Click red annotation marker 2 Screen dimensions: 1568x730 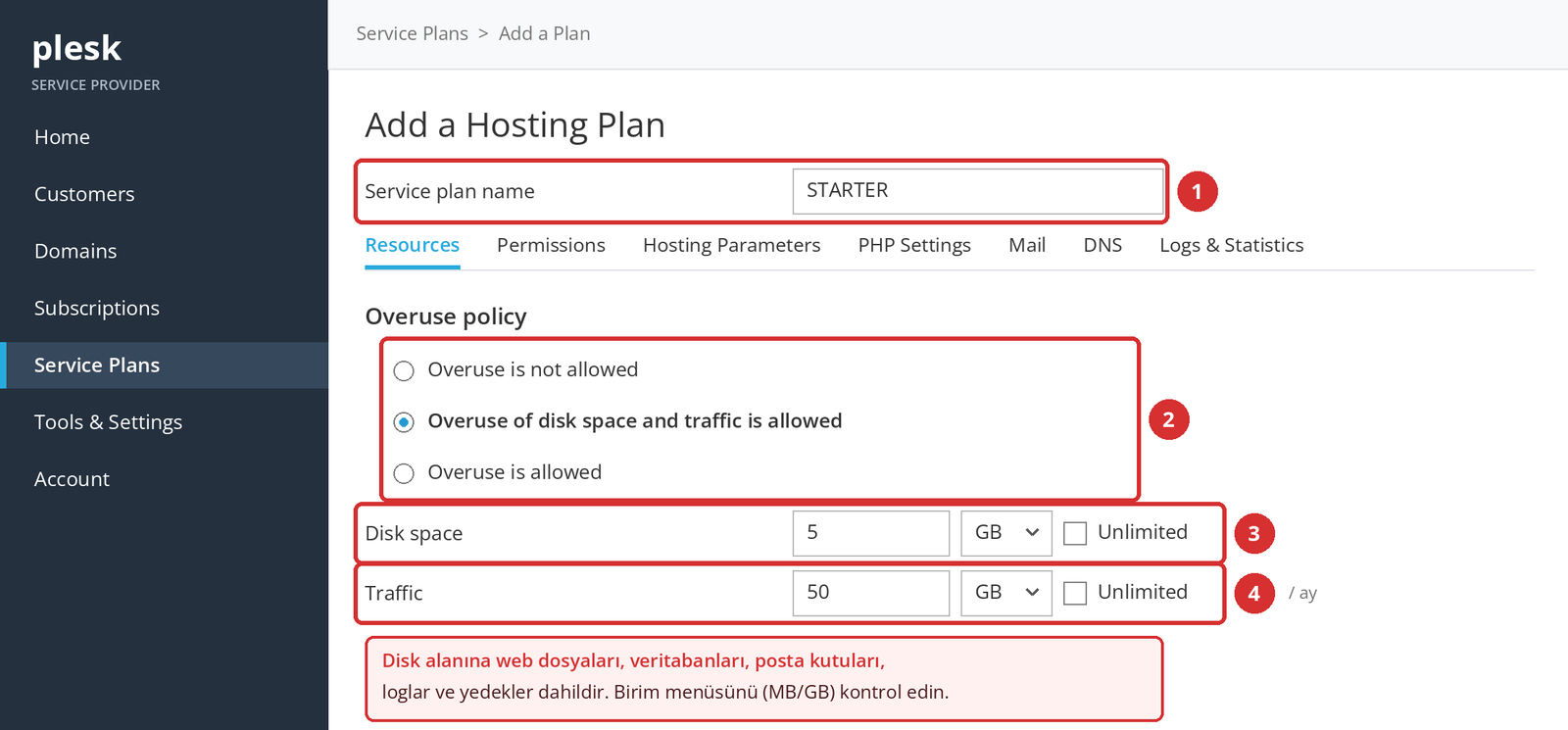[1168, 419]
